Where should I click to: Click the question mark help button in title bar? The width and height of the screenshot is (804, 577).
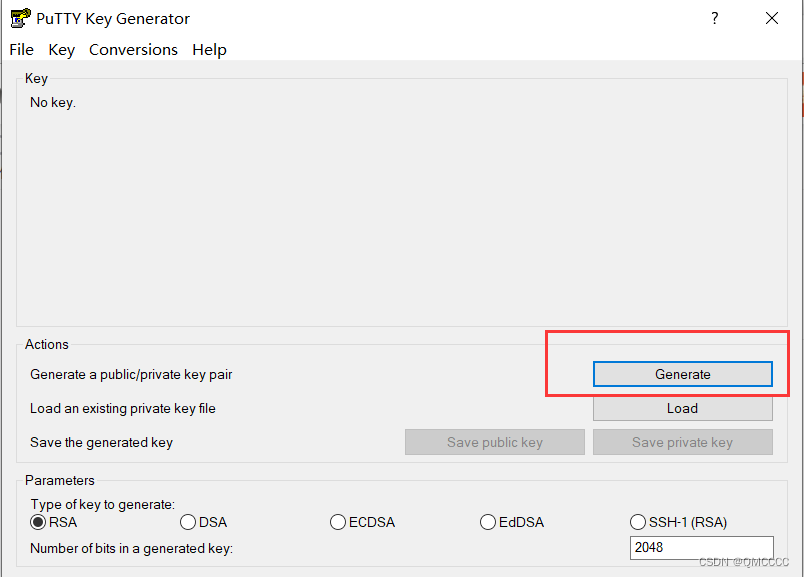pos(715,18)
